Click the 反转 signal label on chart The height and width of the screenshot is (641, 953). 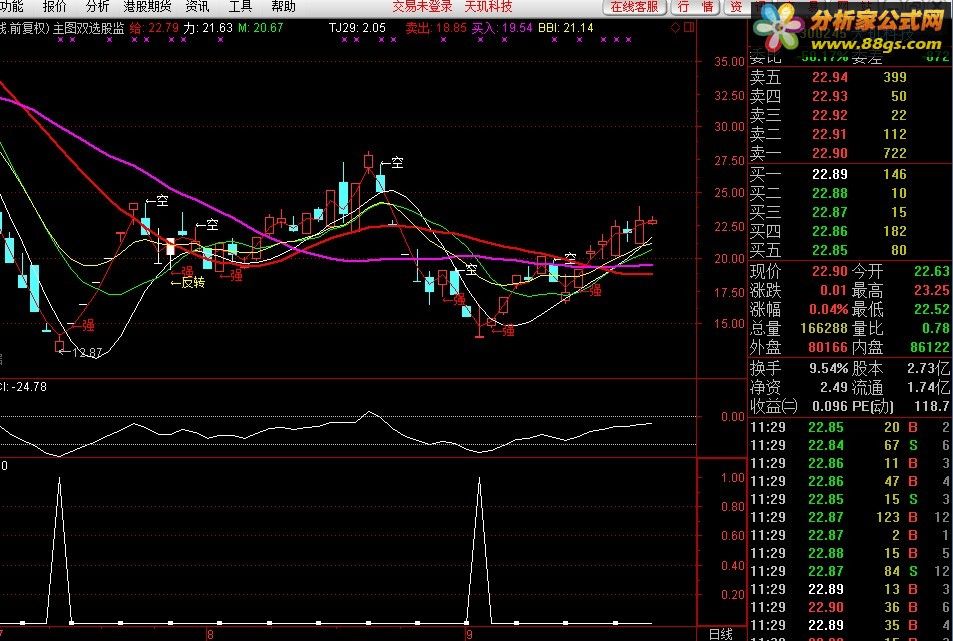193,282
